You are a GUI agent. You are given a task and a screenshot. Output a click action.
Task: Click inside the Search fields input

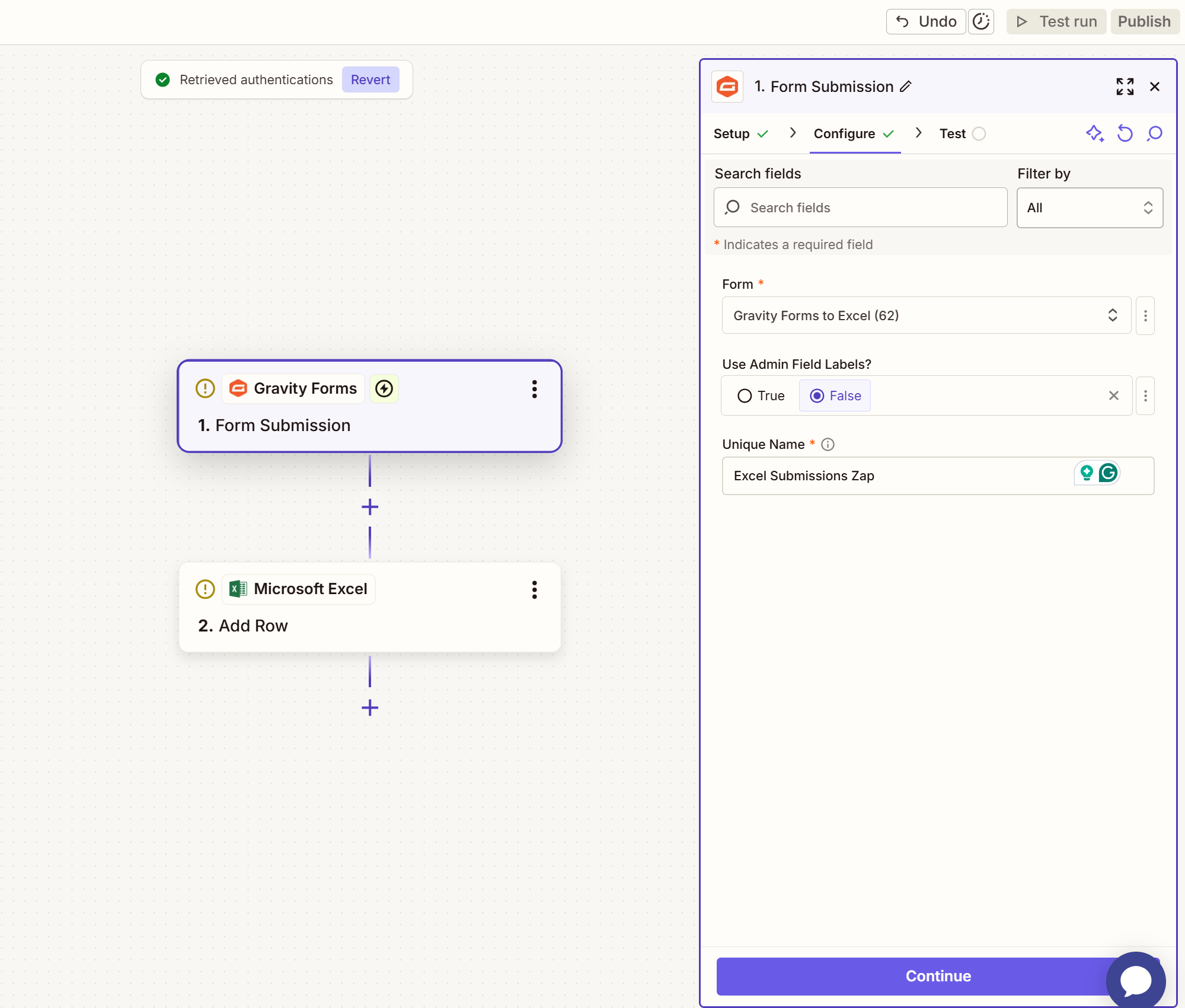click(x=860, y=208)
